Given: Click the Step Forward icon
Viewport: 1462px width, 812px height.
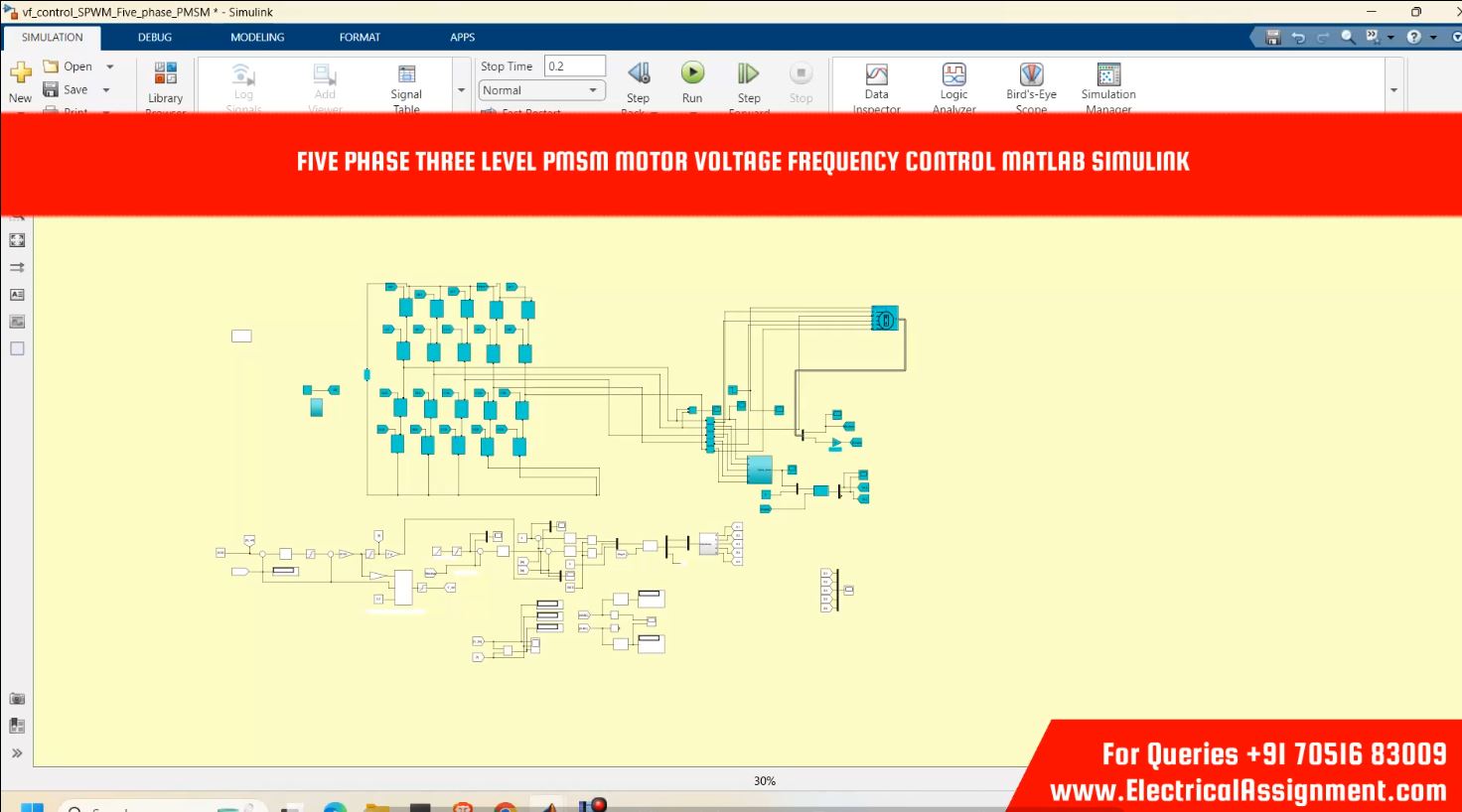Looking at the screenshot, I should pos(748,73).
